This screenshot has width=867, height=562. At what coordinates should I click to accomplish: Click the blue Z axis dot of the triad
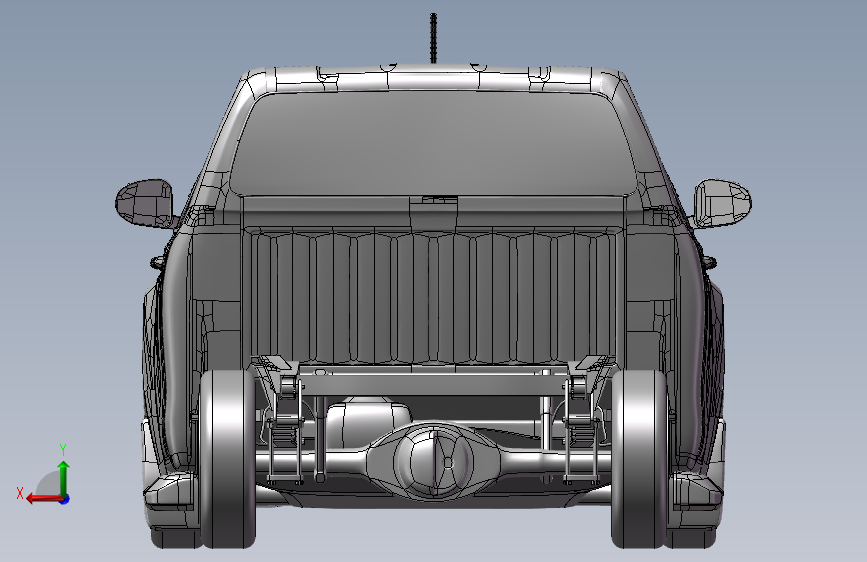(x=65, y=499)
